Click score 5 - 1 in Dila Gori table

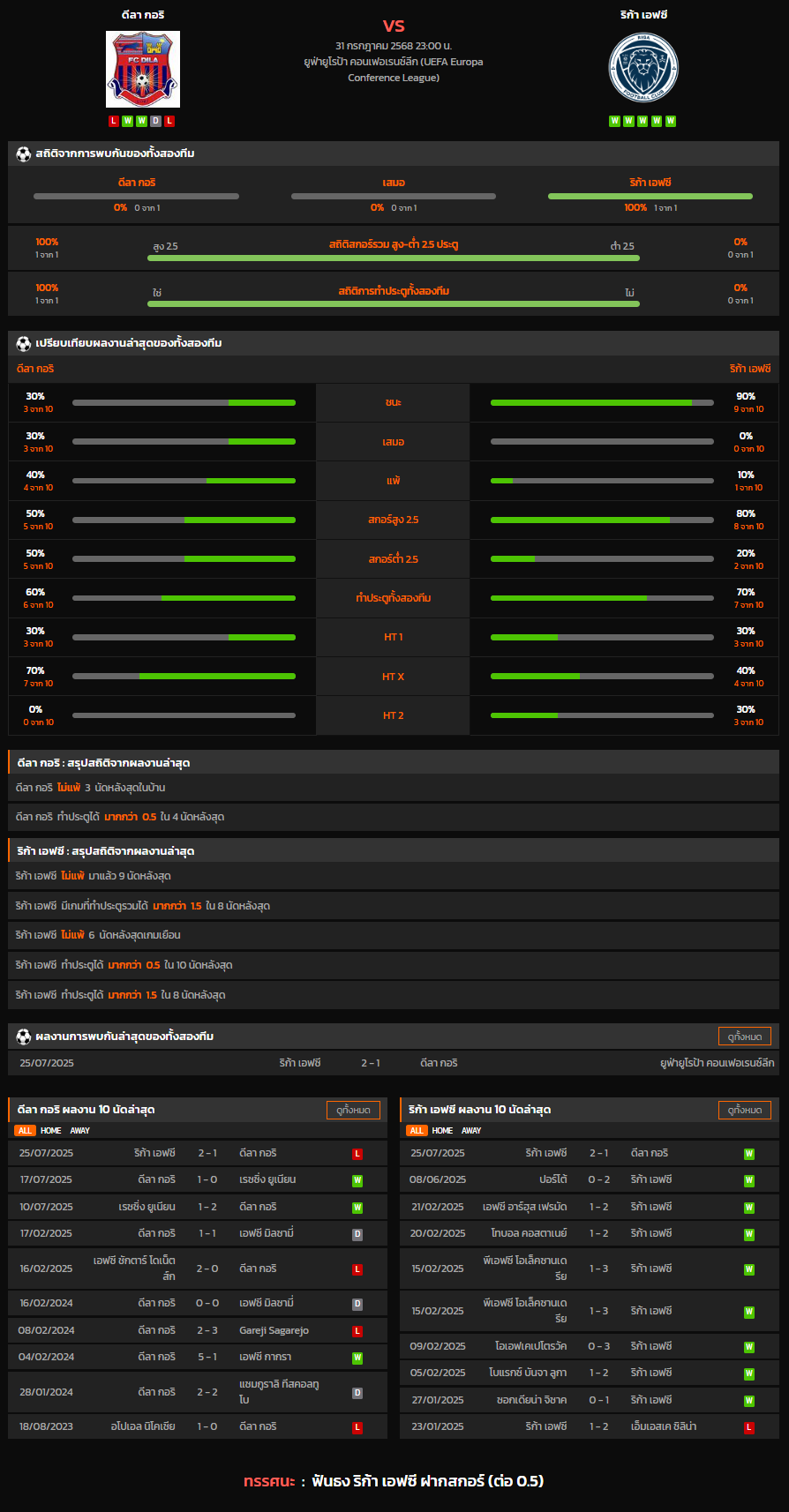[x=207, y=1357]
